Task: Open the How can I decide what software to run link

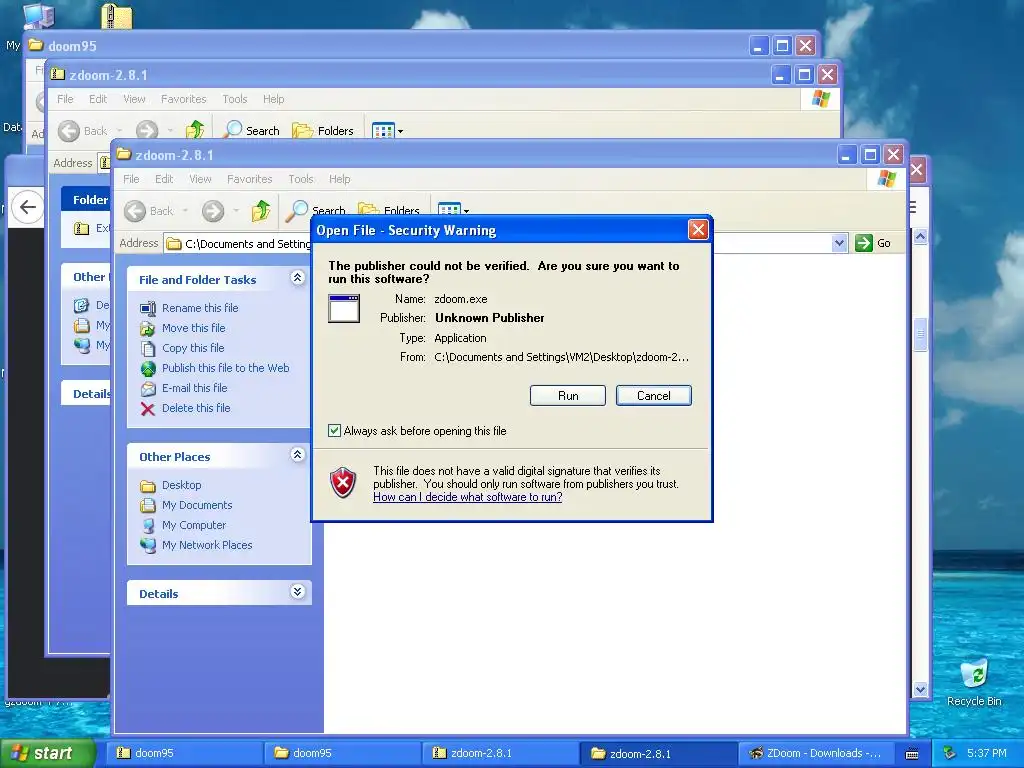Action: click(468, 497)
